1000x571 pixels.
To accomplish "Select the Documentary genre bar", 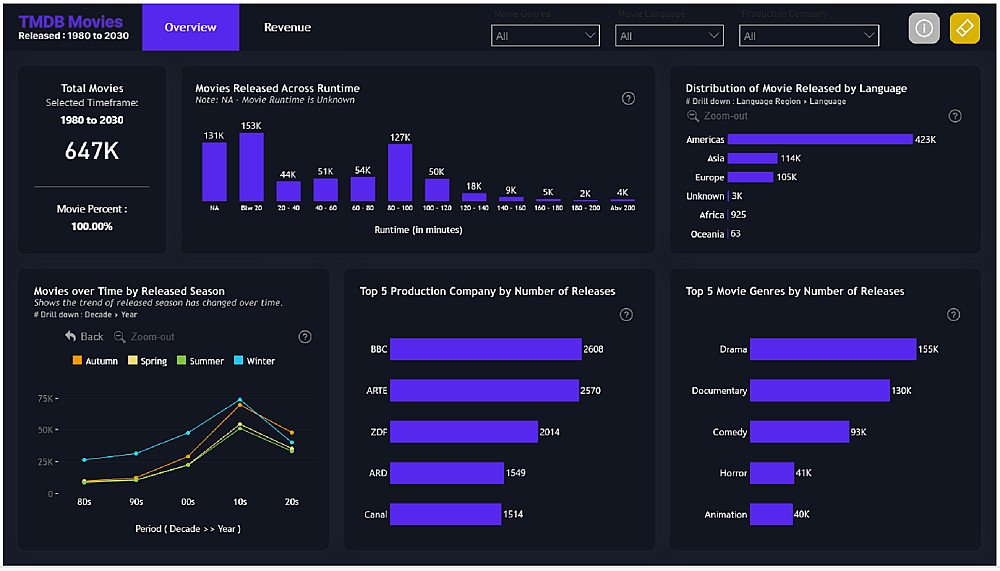I will [x=820, y=390].
